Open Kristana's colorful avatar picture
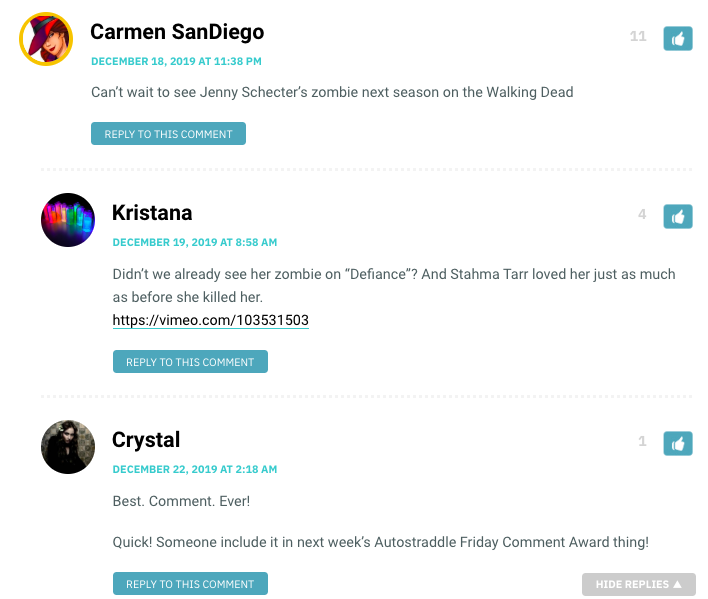The height and width of the screenshot is (599, 708). click(x=68, y=220)
